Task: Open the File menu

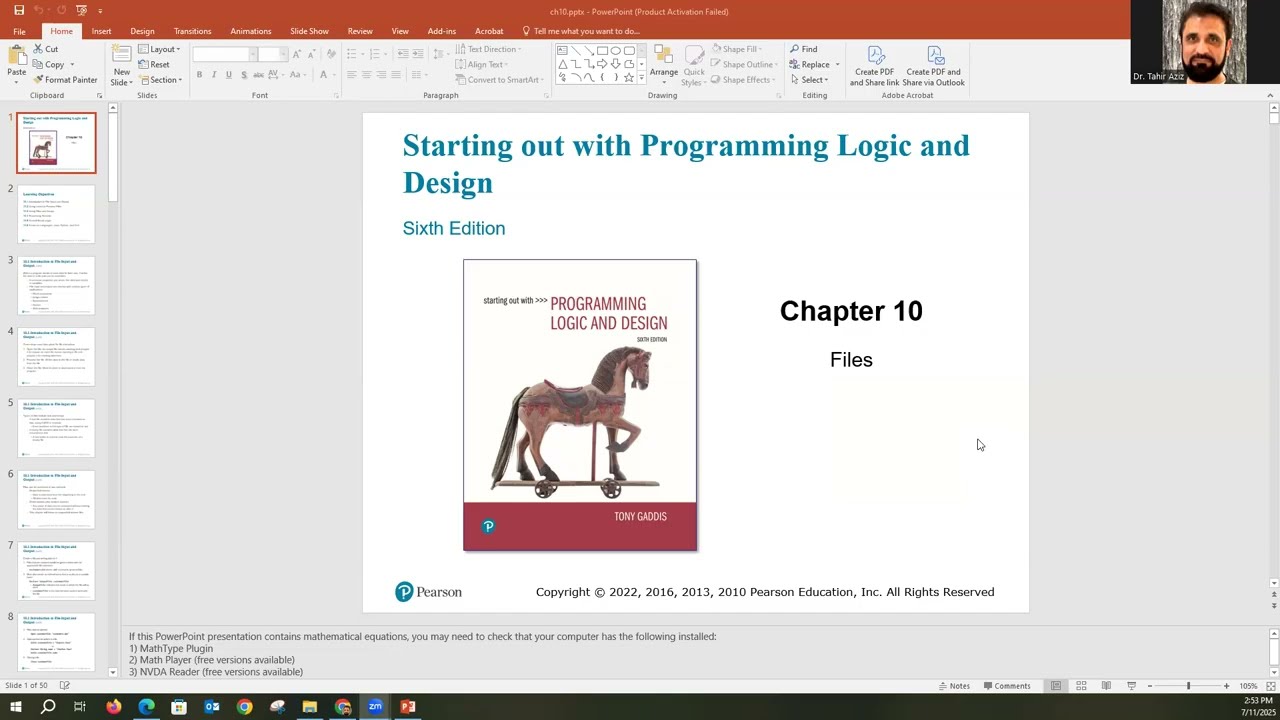Action: [19, 31]
